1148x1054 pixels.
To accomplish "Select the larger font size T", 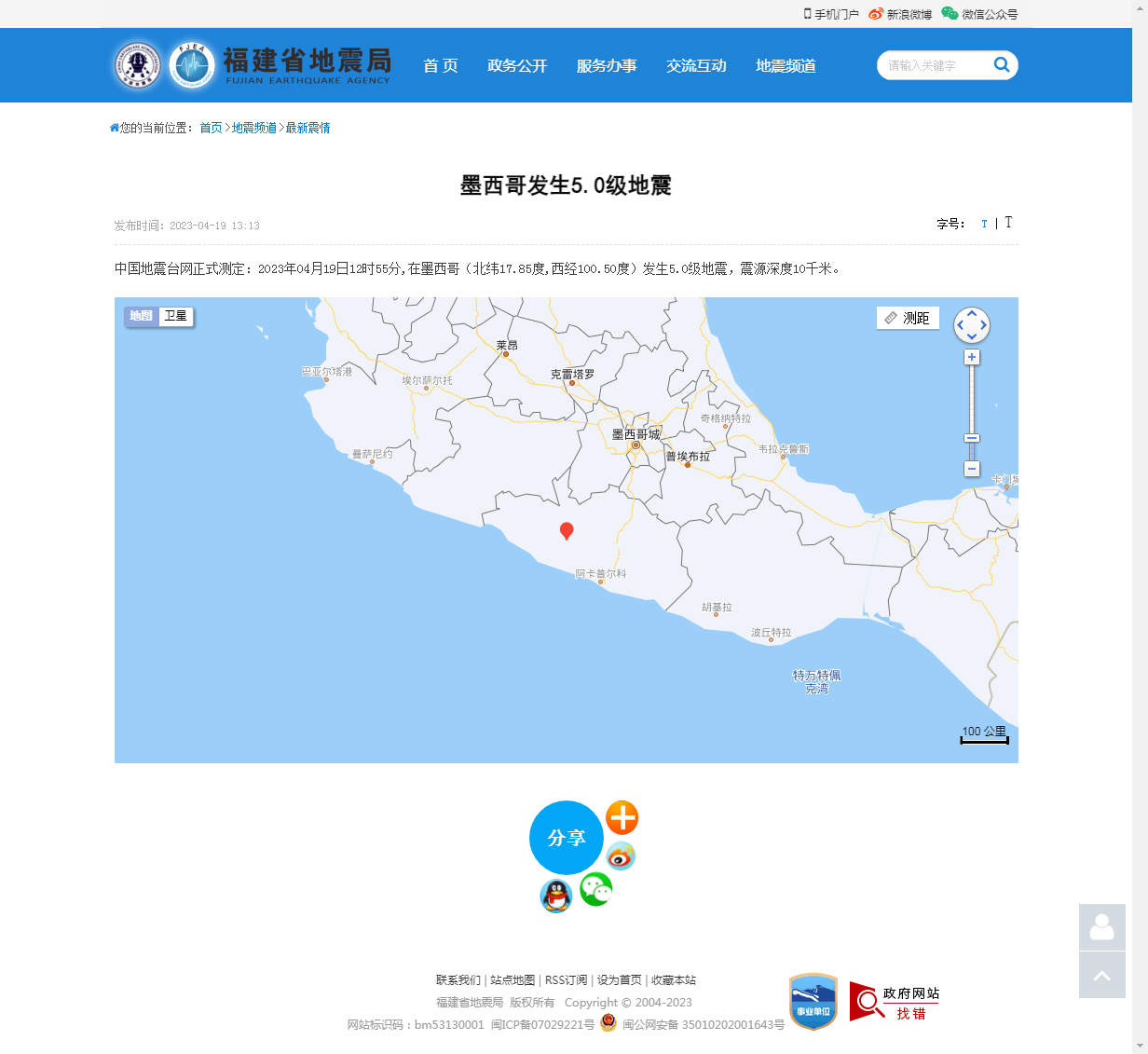I will [x=1008, y=223].
